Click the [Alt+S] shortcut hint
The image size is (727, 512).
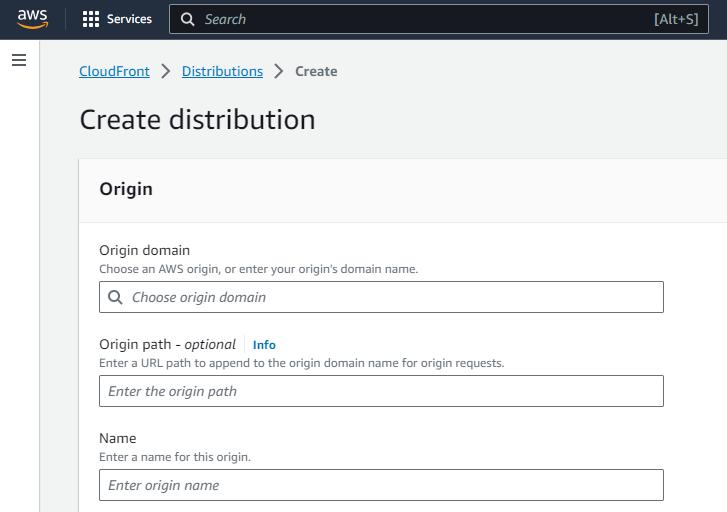(676, 19)
